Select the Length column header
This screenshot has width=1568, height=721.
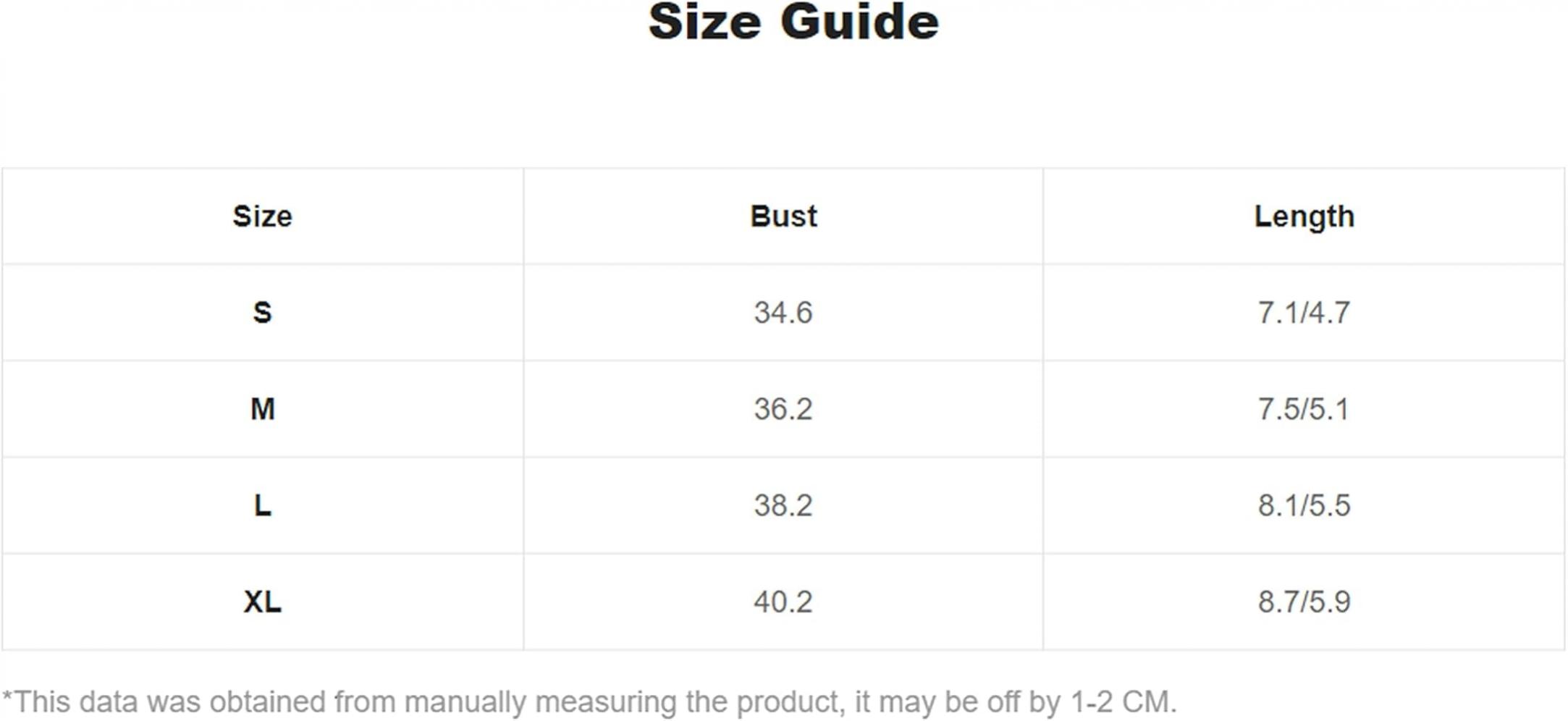point(1304,217)
